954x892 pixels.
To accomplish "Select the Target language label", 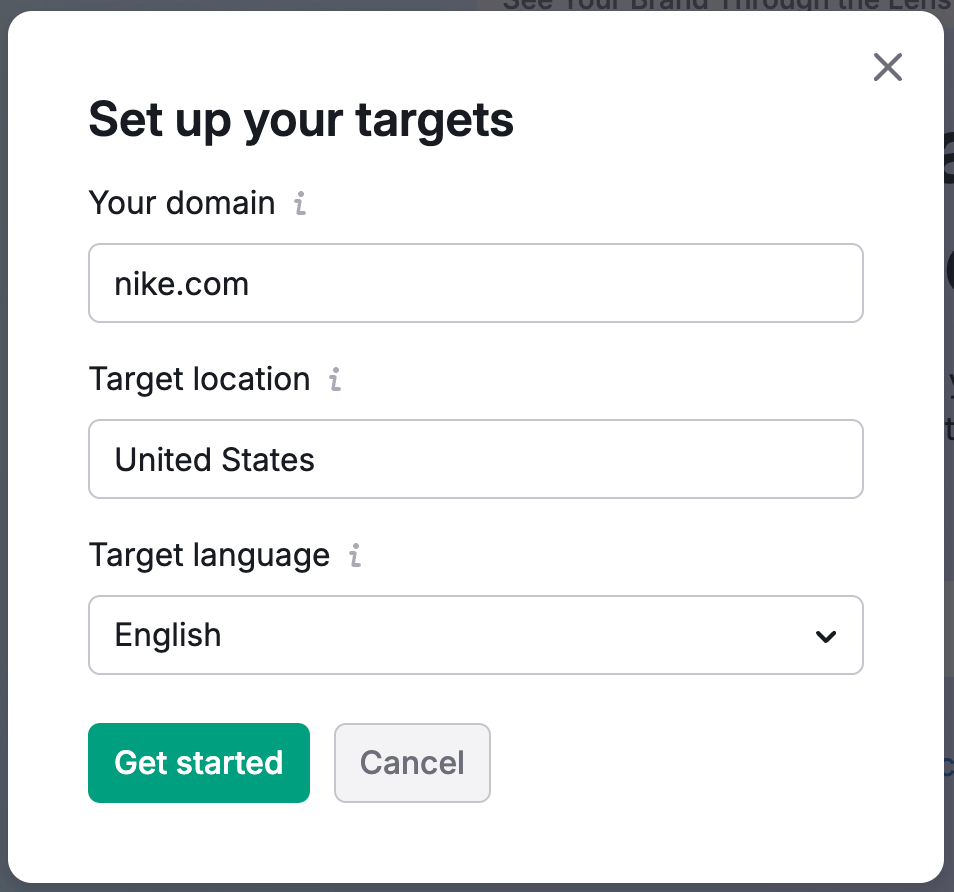I will [209, 555].
